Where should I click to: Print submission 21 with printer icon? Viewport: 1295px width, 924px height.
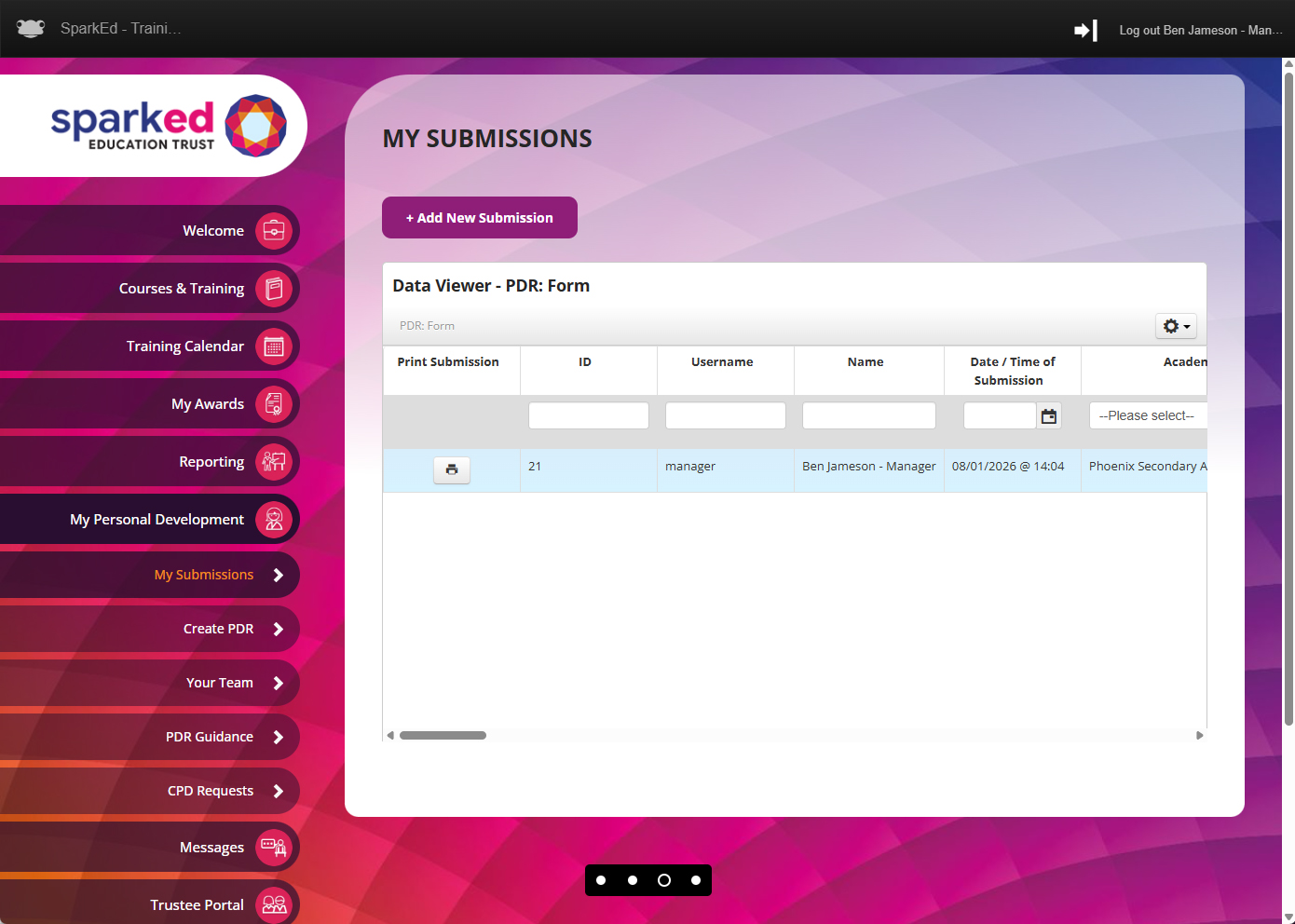tap(452, 469)
